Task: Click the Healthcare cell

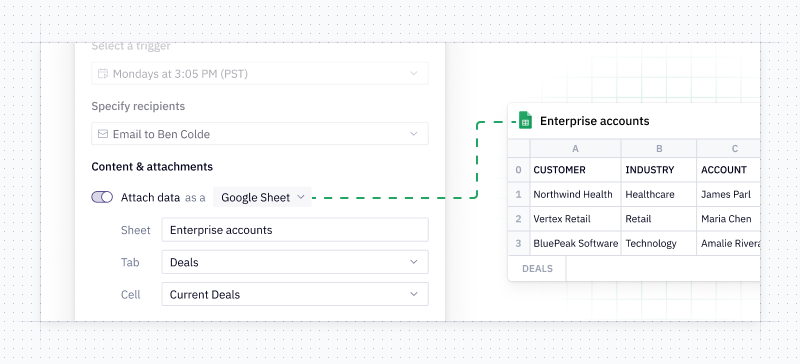Action: [x=659, y=195]
